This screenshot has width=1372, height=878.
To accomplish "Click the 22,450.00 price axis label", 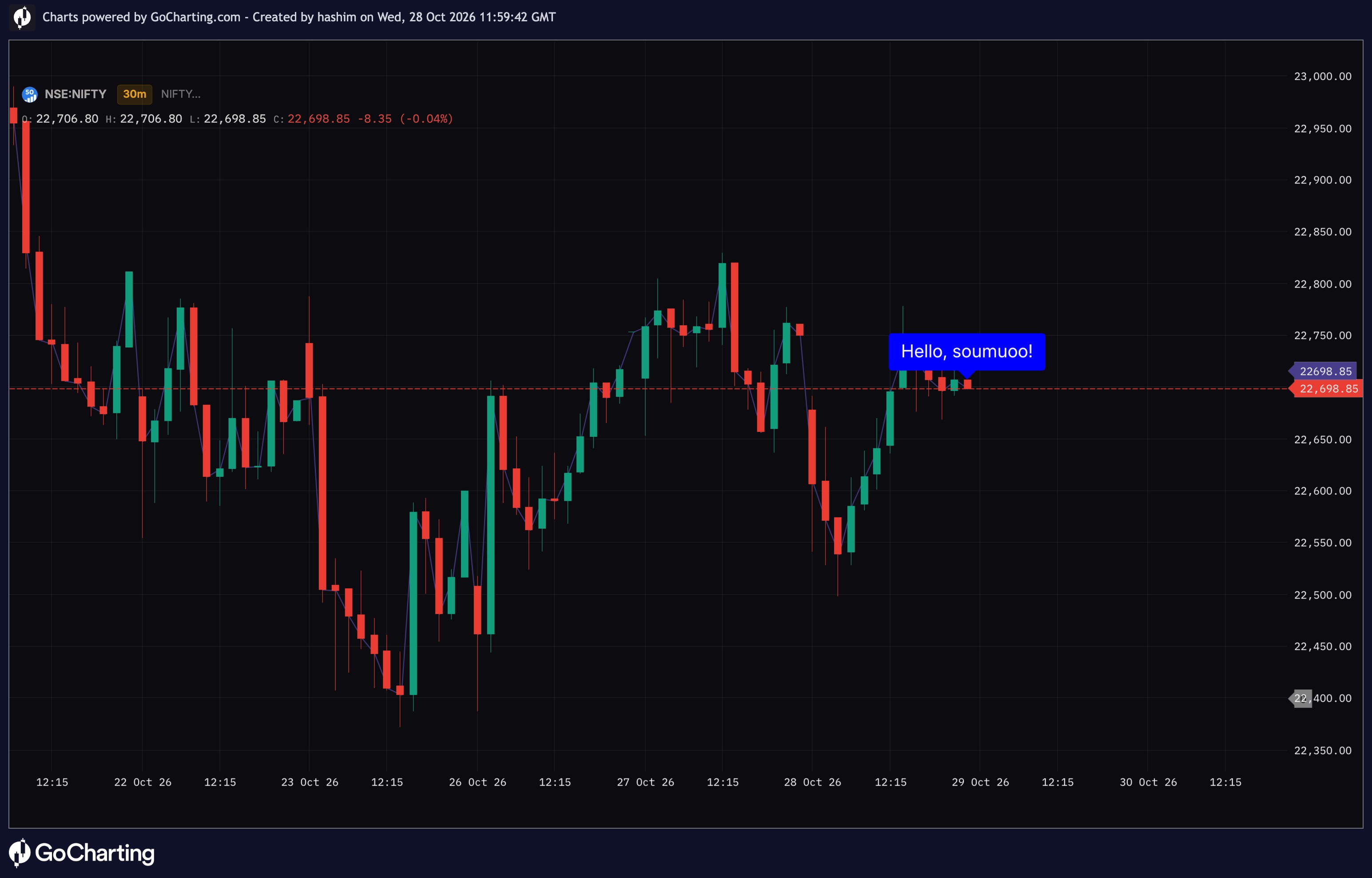I will [1322, 647].
